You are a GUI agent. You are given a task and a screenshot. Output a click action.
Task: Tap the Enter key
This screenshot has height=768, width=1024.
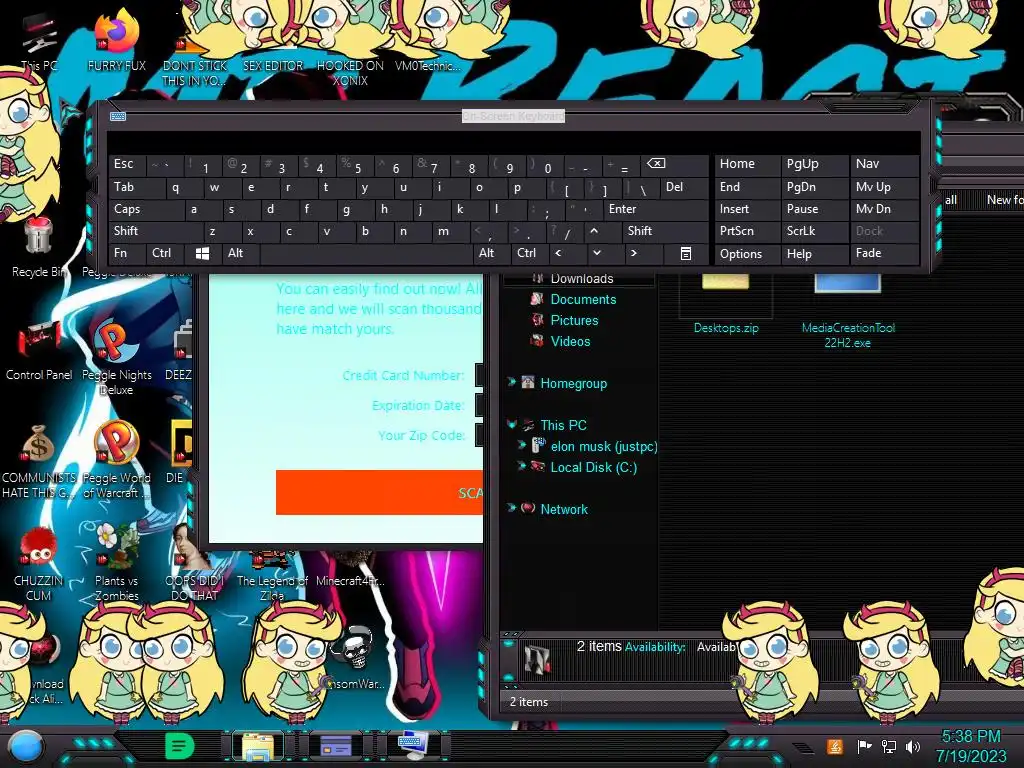click(x=656, y=209)
